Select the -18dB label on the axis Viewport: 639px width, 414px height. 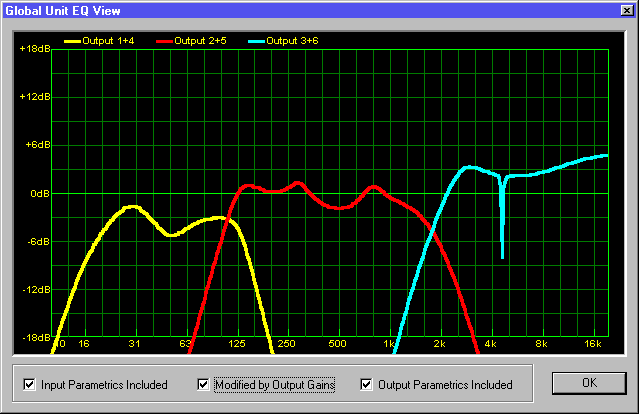click(35, 338)
